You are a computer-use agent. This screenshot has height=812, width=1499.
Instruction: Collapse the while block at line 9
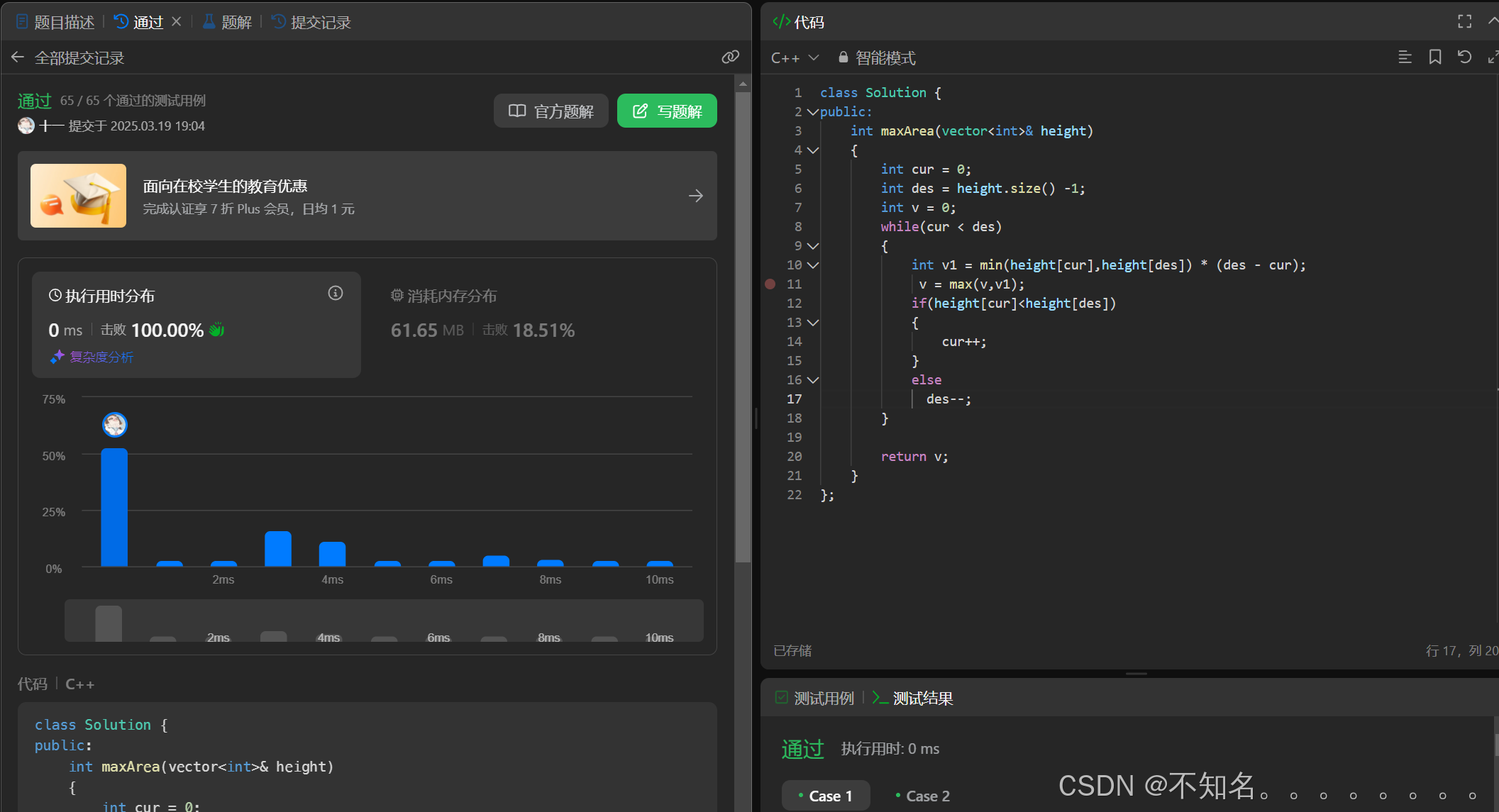(814, 246)
